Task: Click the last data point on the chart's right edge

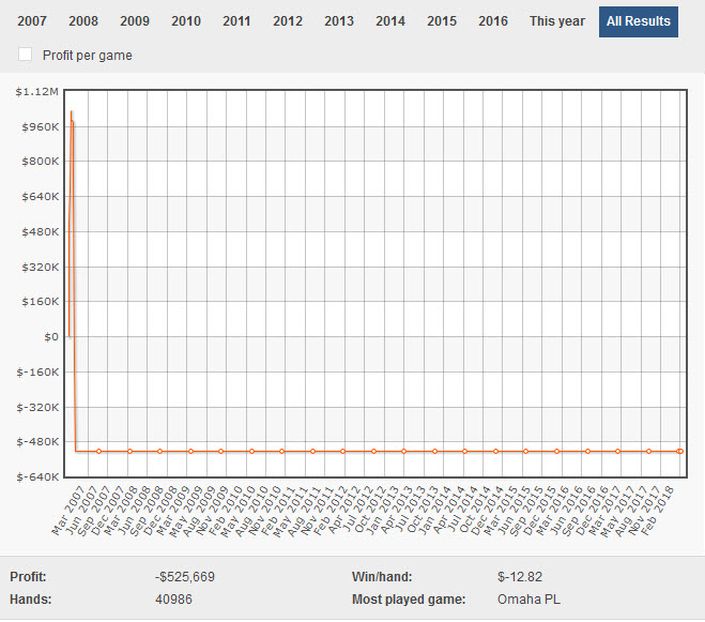Action: (680, 451)
